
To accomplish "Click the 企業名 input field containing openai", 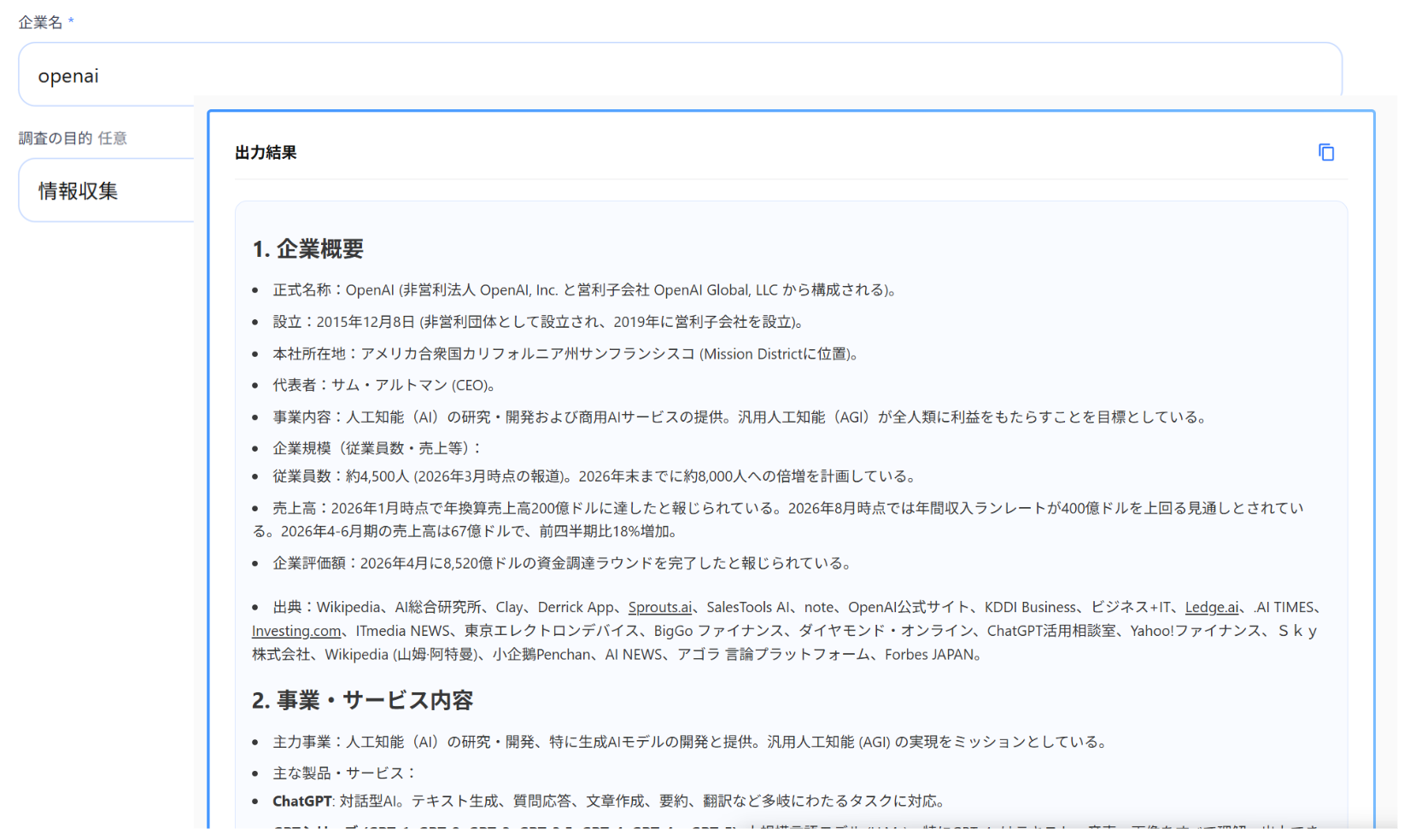I will (x=680, y=75).
